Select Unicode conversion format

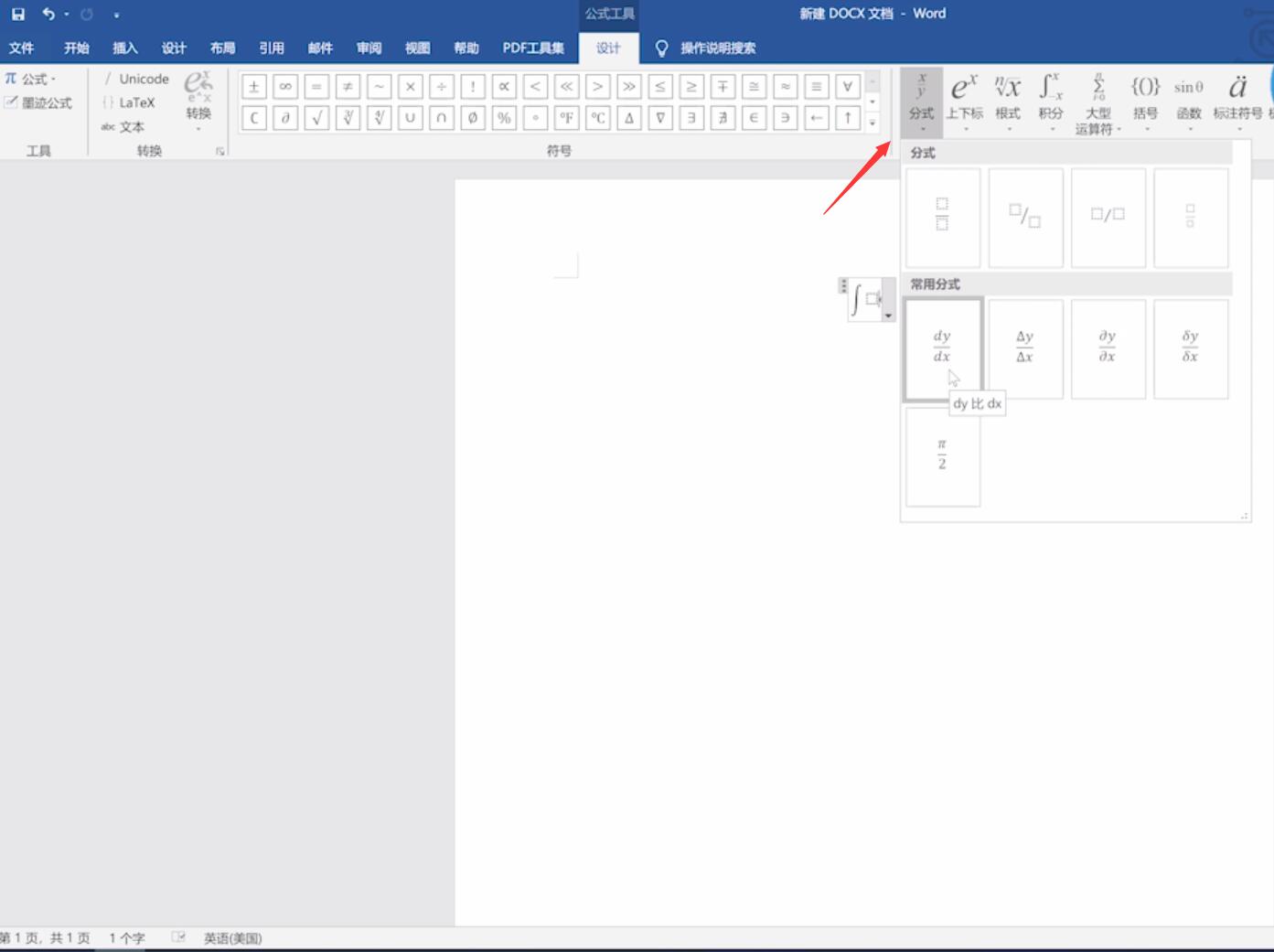click(x=135, y=79)
